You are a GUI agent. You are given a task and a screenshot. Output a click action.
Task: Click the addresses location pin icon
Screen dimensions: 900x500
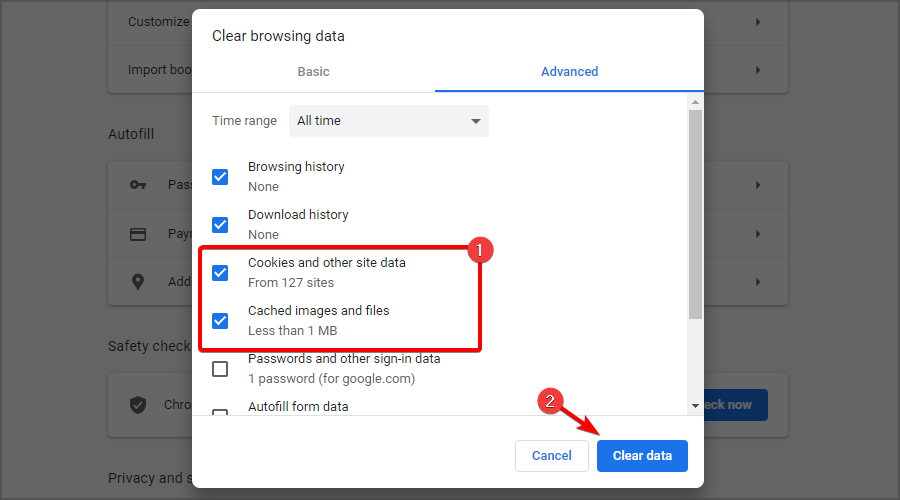click(x=138, y=282)
